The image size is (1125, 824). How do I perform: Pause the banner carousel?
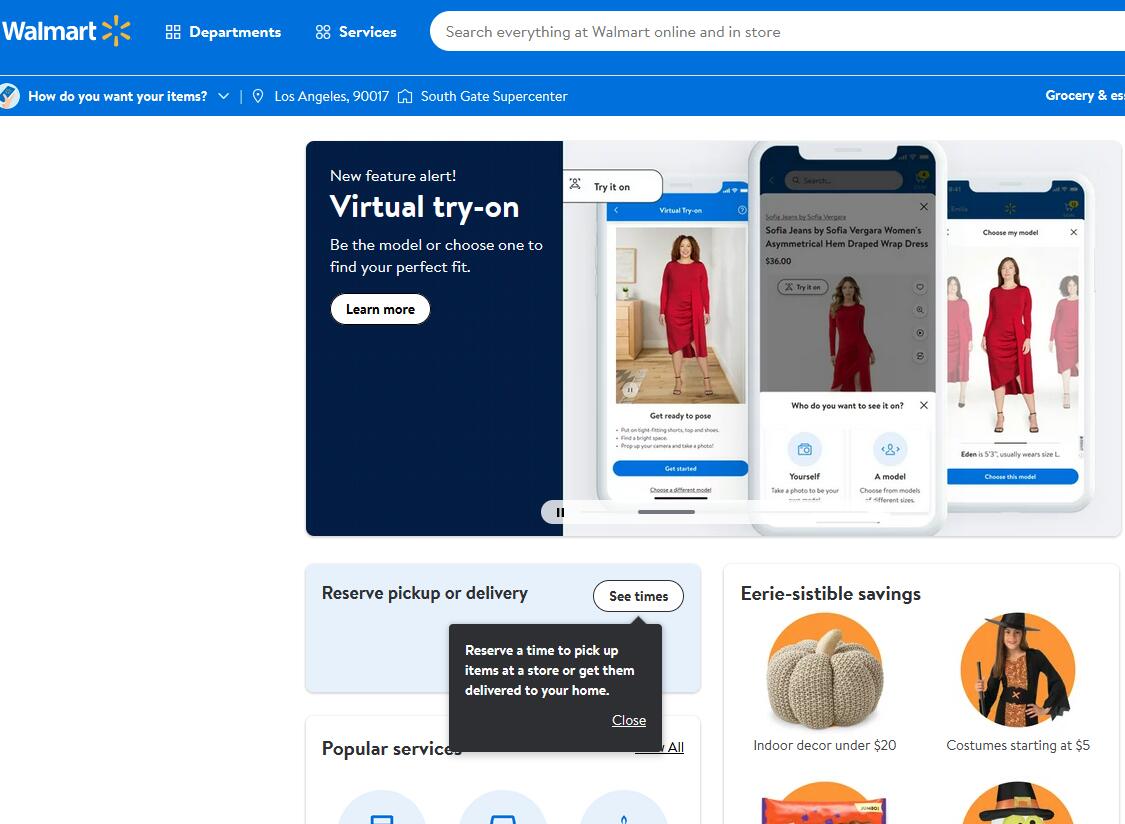[560, 512]
